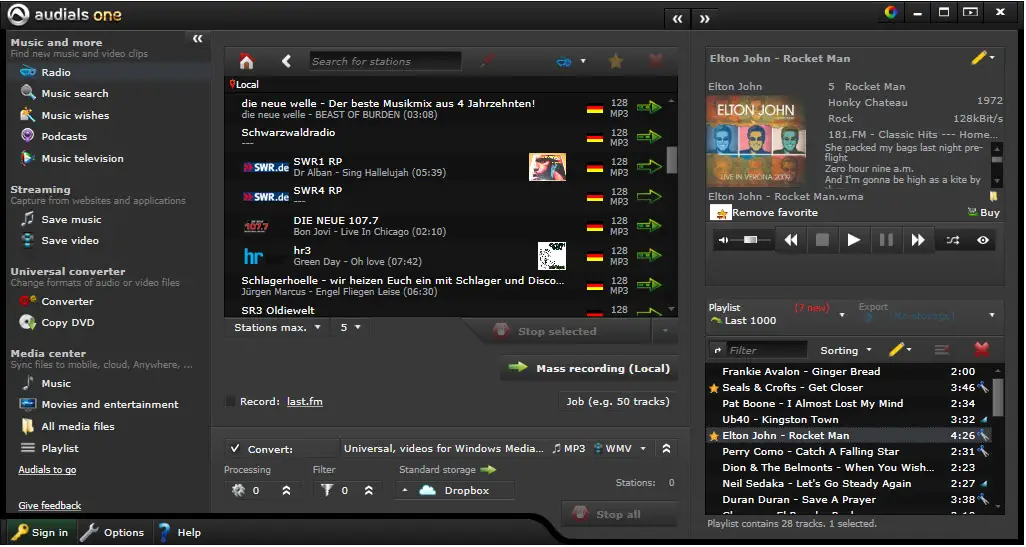Record SWR4 RP station arrow
1026x547 pixels.
pos(649,196)
